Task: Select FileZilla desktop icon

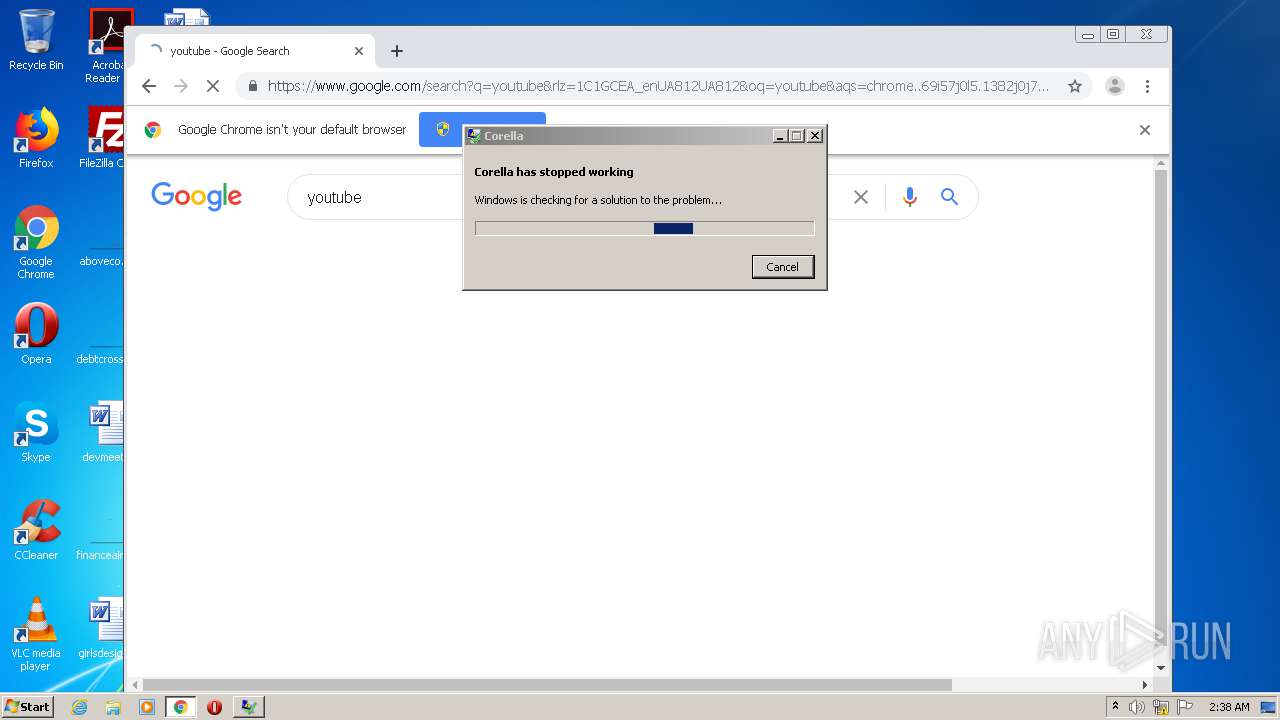Action: point(102,138)
